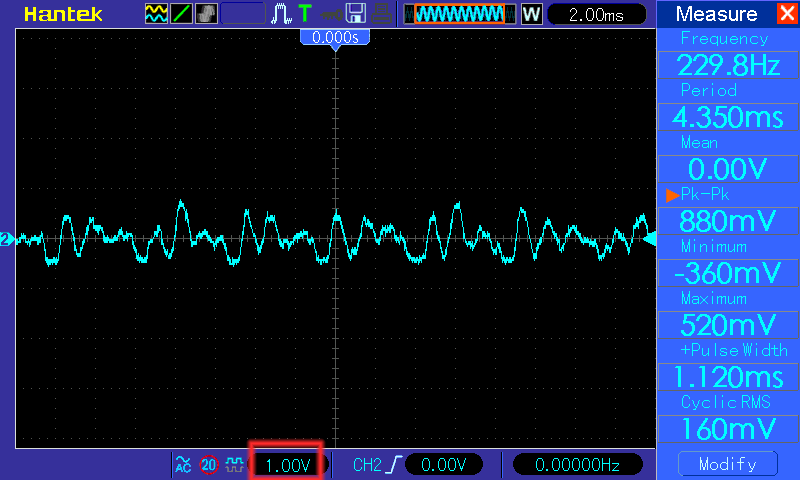
Task: Click the 1.00V volts per division value
Action: 287,465
